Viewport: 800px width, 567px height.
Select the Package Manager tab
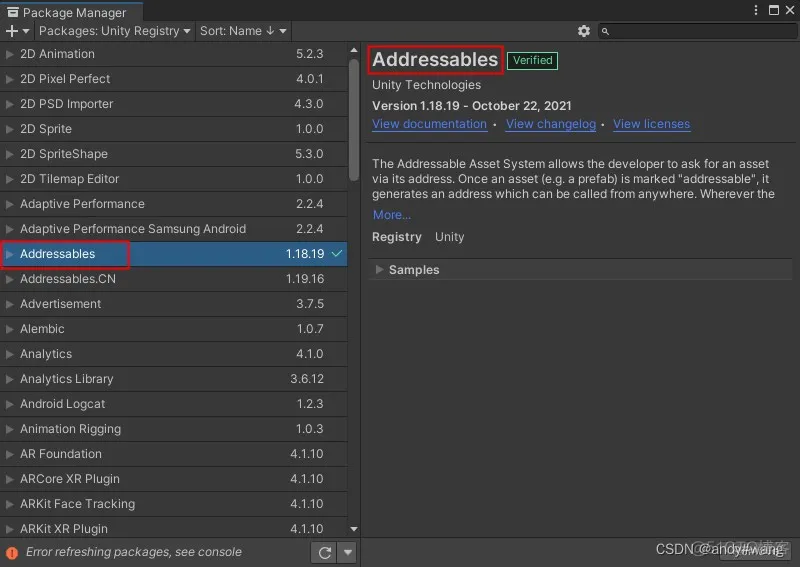[x=71, y=11]
